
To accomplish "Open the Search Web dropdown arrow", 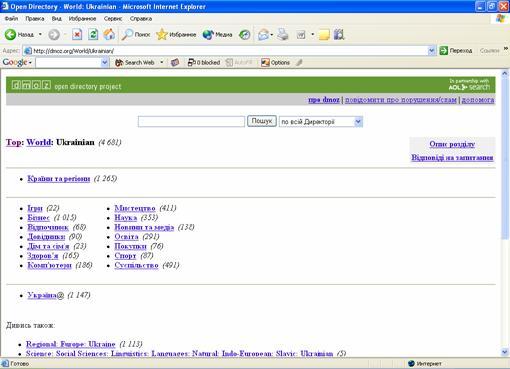I will pyautogui.click(x=162, y=62).
